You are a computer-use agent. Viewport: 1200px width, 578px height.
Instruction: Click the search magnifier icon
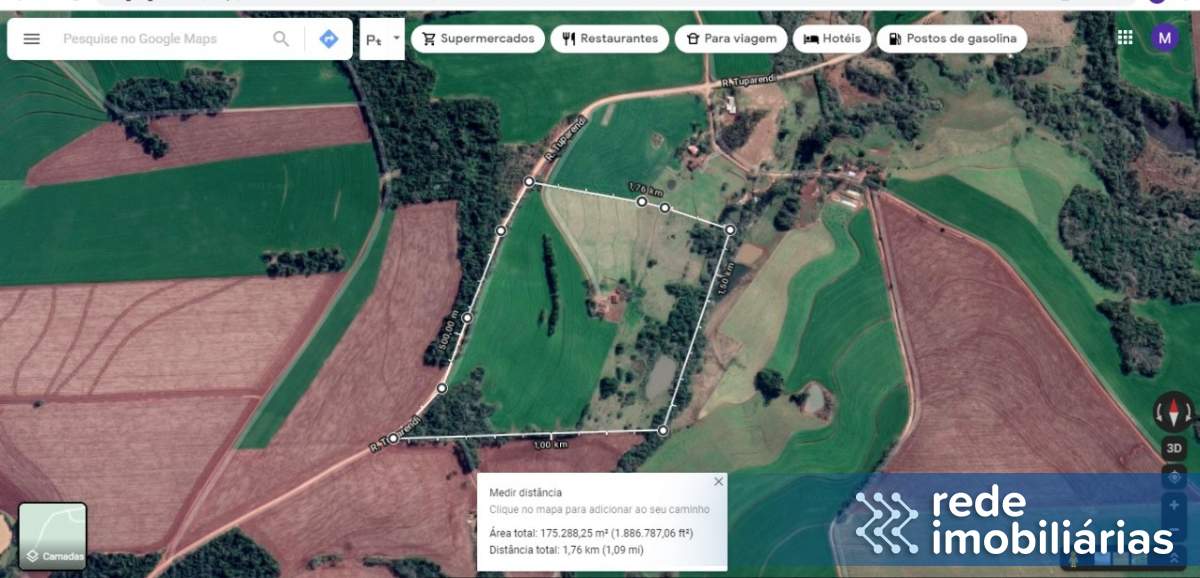click(x=281, y=39)
